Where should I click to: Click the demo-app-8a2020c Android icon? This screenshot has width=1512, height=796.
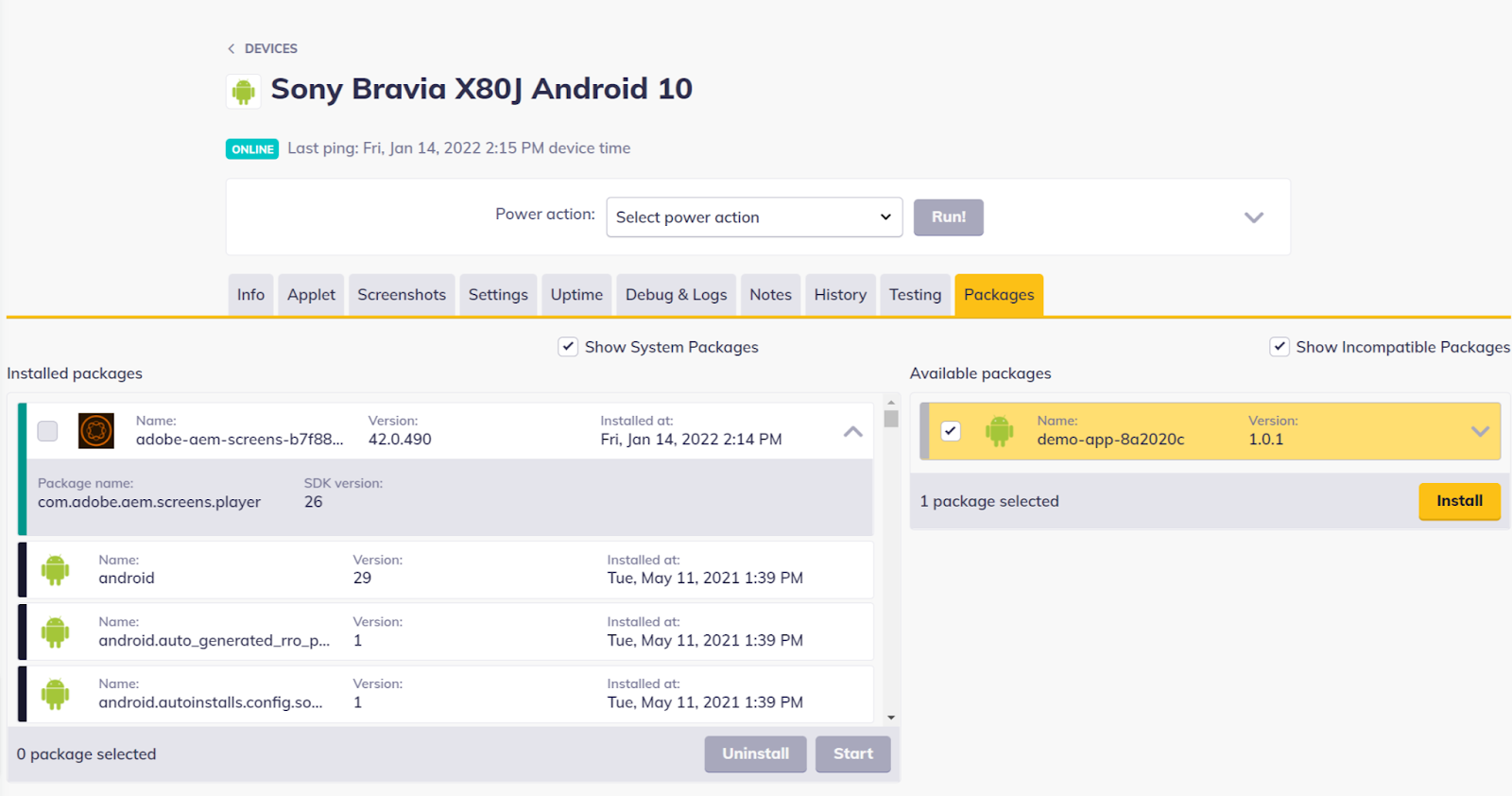[x=999, y=431]
